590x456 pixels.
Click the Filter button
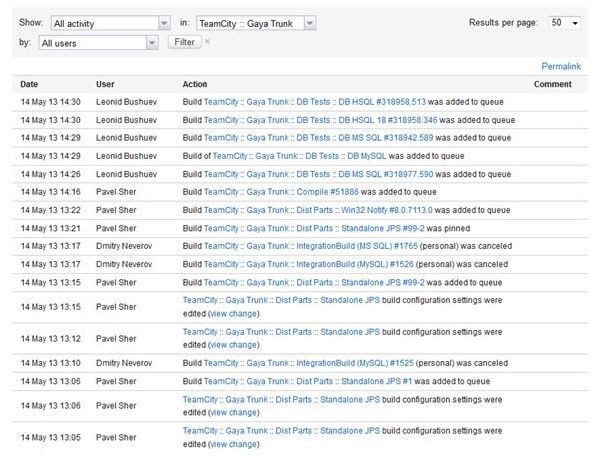click(184, 42)
